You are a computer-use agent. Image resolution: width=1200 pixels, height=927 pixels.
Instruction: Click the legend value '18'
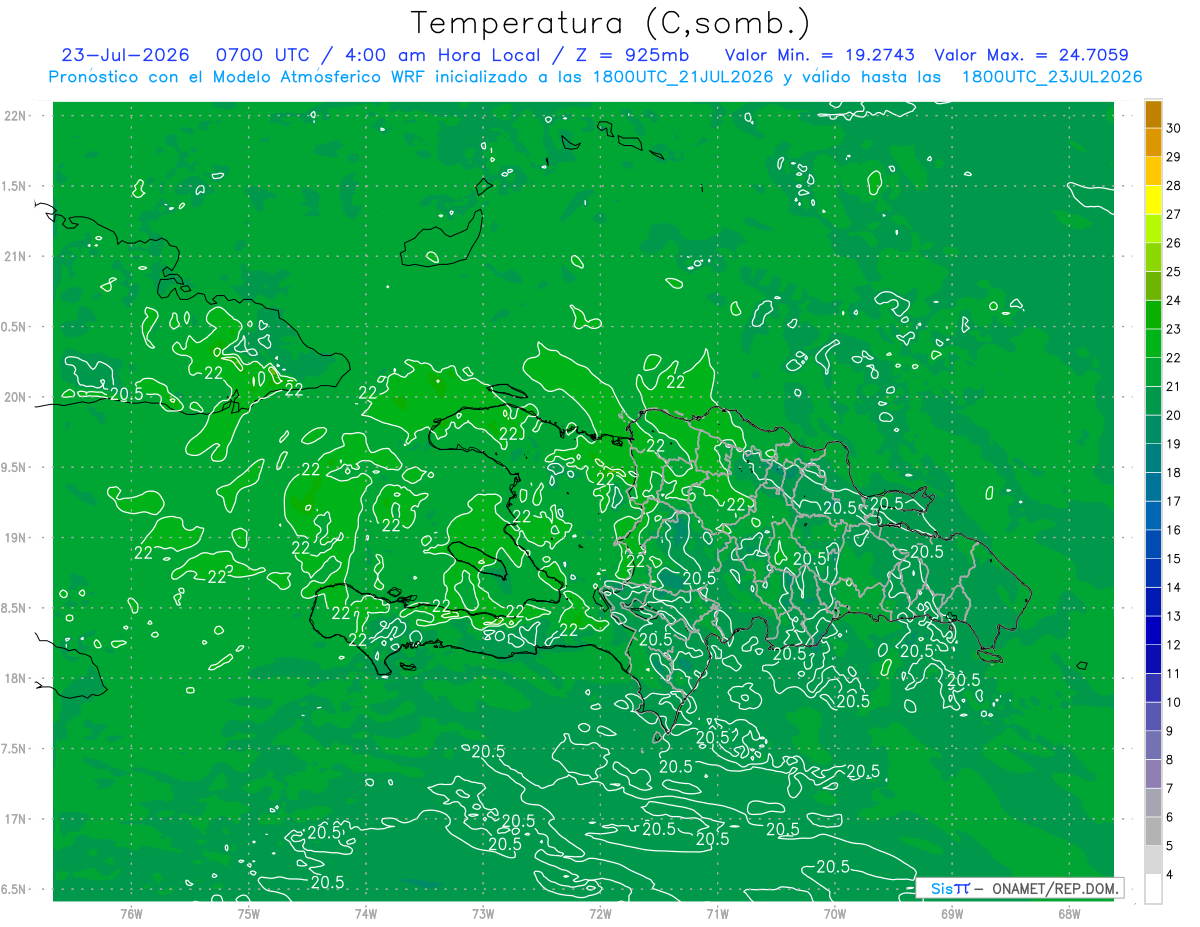point(1174,473)
